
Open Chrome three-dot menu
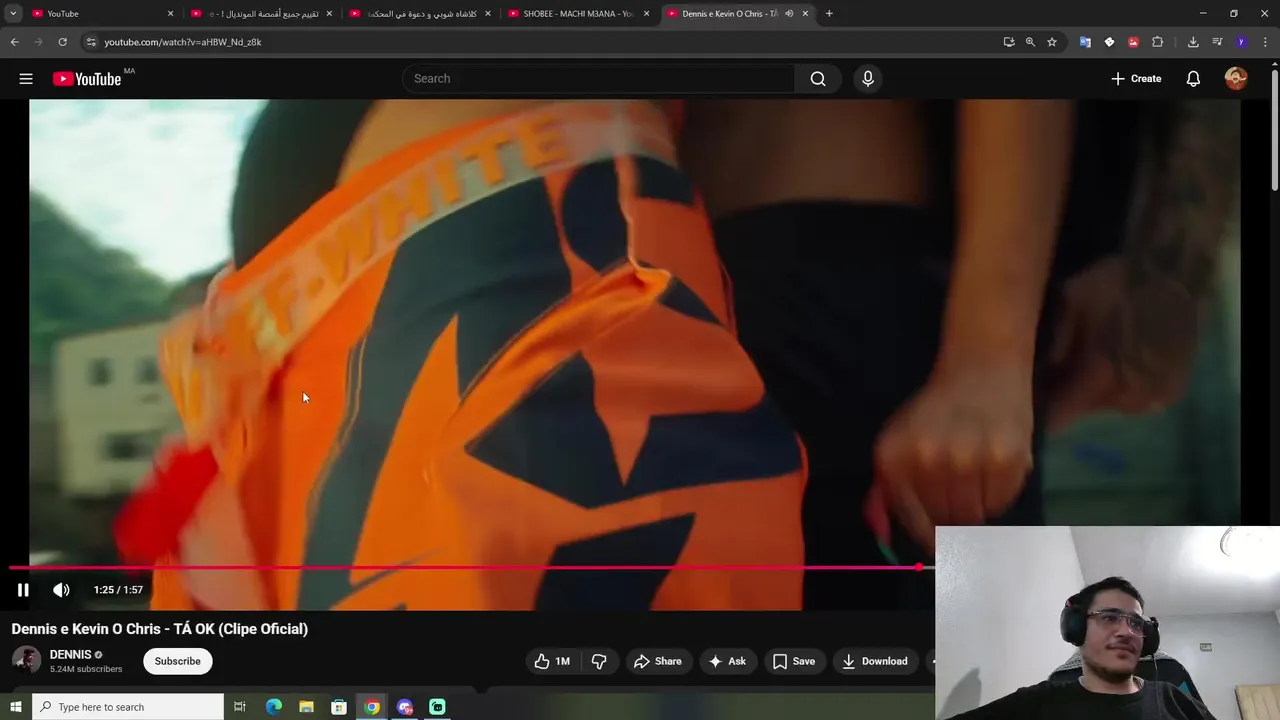[1265, 42]
